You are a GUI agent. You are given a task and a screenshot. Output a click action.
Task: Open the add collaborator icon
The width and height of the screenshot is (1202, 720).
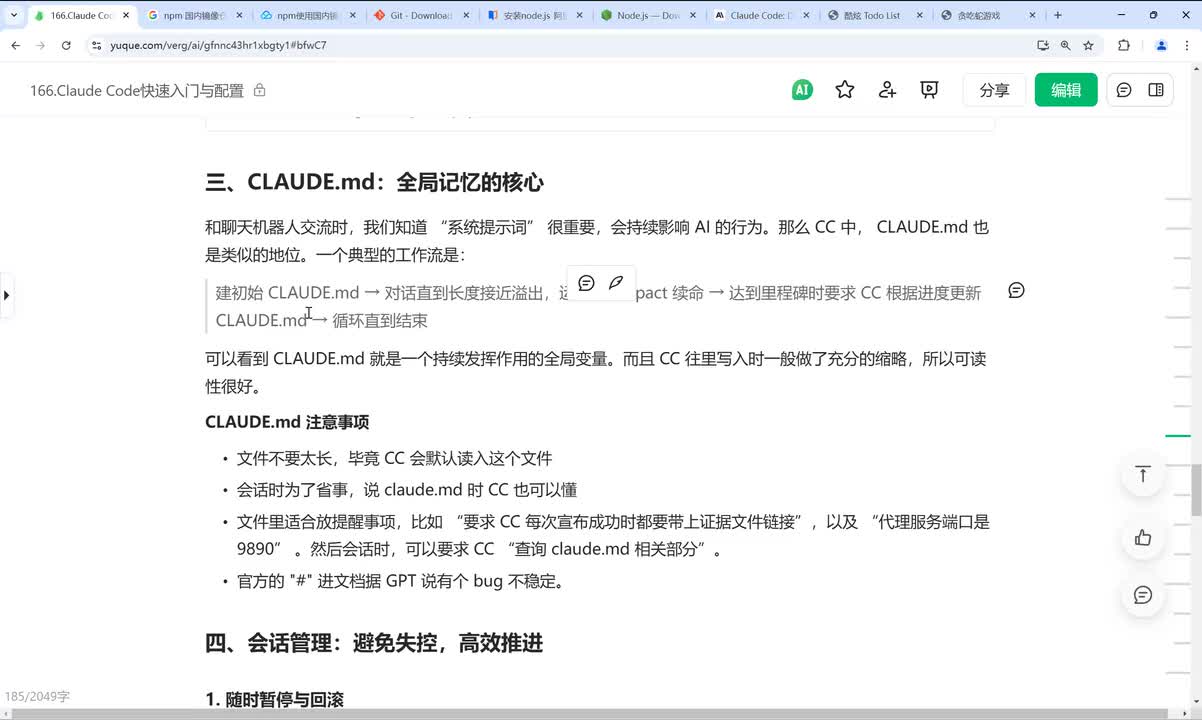pyautogui.click(x=887, y=90)
